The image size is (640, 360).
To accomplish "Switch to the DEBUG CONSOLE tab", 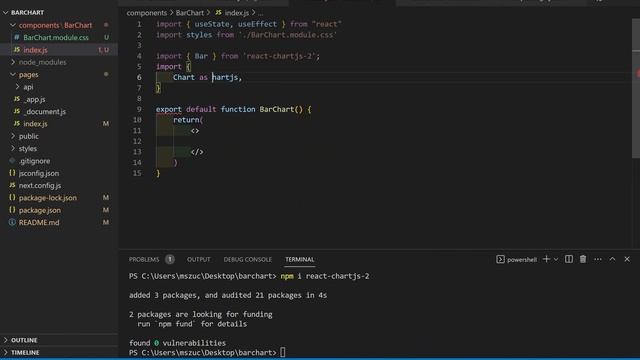I will click(x=247, y=260).
